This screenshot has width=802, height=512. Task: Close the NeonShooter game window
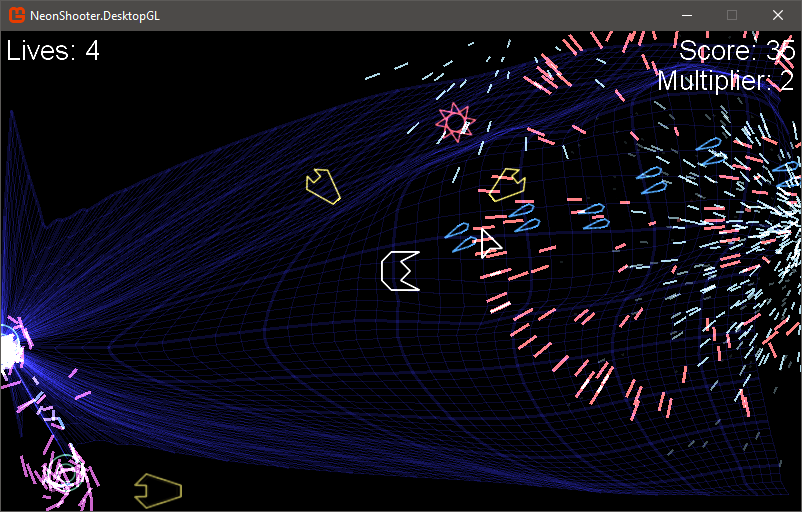[778, 15]
